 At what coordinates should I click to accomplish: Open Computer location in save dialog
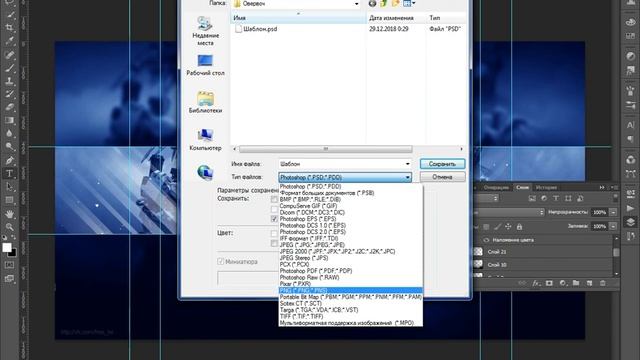(205, 140)
